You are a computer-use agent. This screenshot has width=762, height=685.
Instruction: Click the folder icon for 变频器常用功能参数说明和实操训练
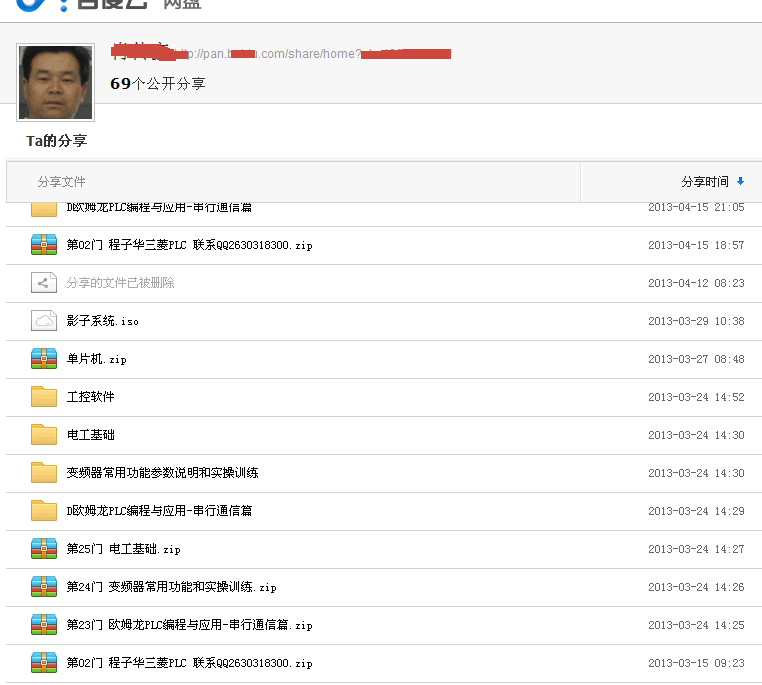point(44,473)
